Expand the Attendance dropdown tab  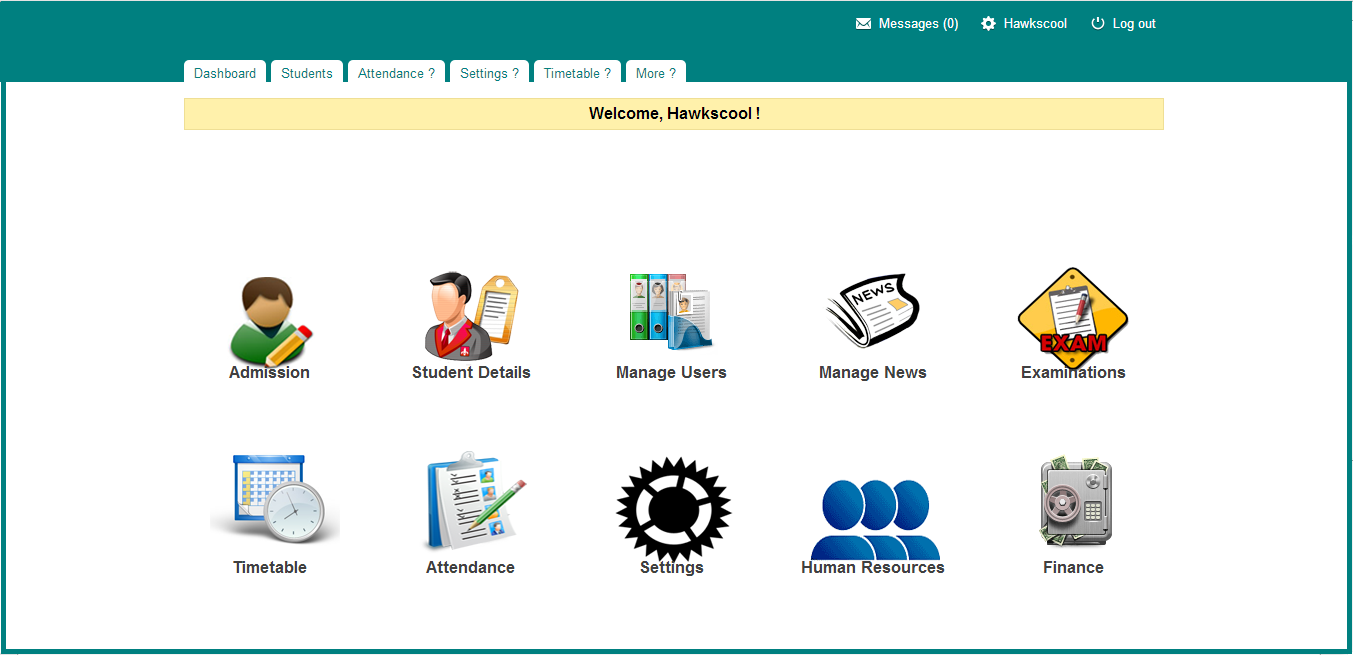coord(396,73)
